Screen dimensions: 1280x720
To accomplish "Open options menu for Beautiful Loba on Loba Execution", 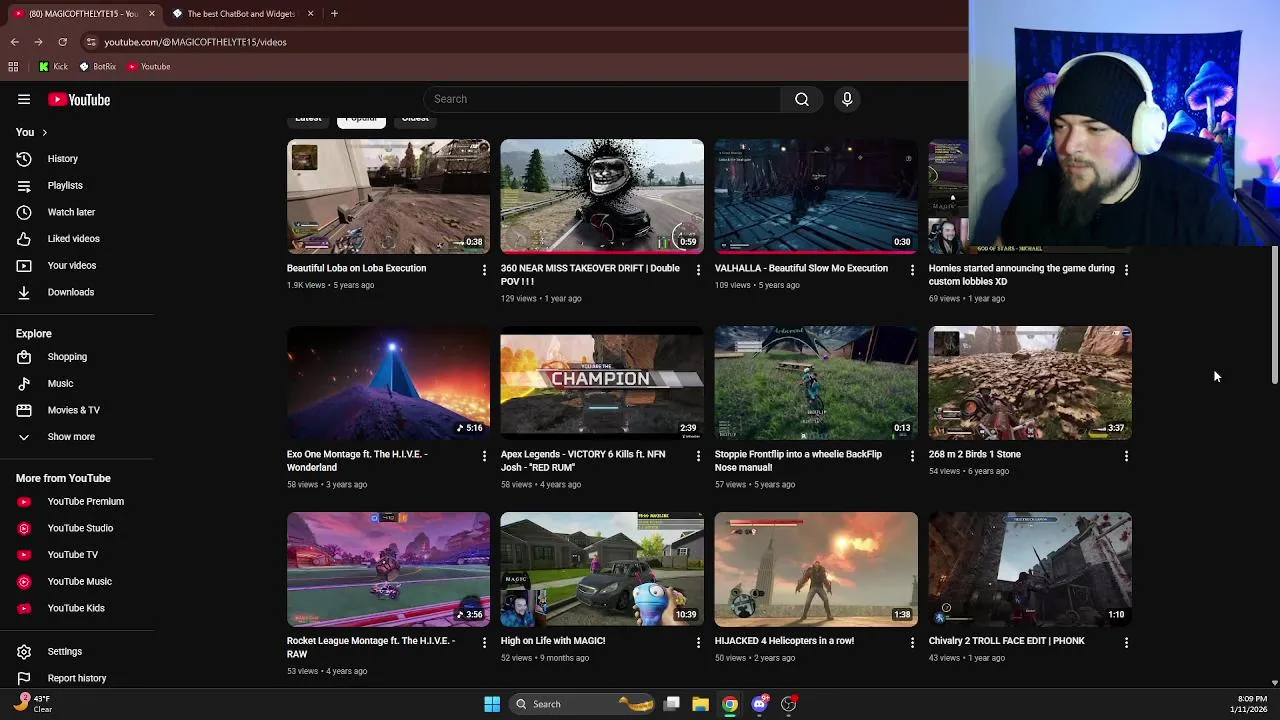I will click(x=484, y=270).
